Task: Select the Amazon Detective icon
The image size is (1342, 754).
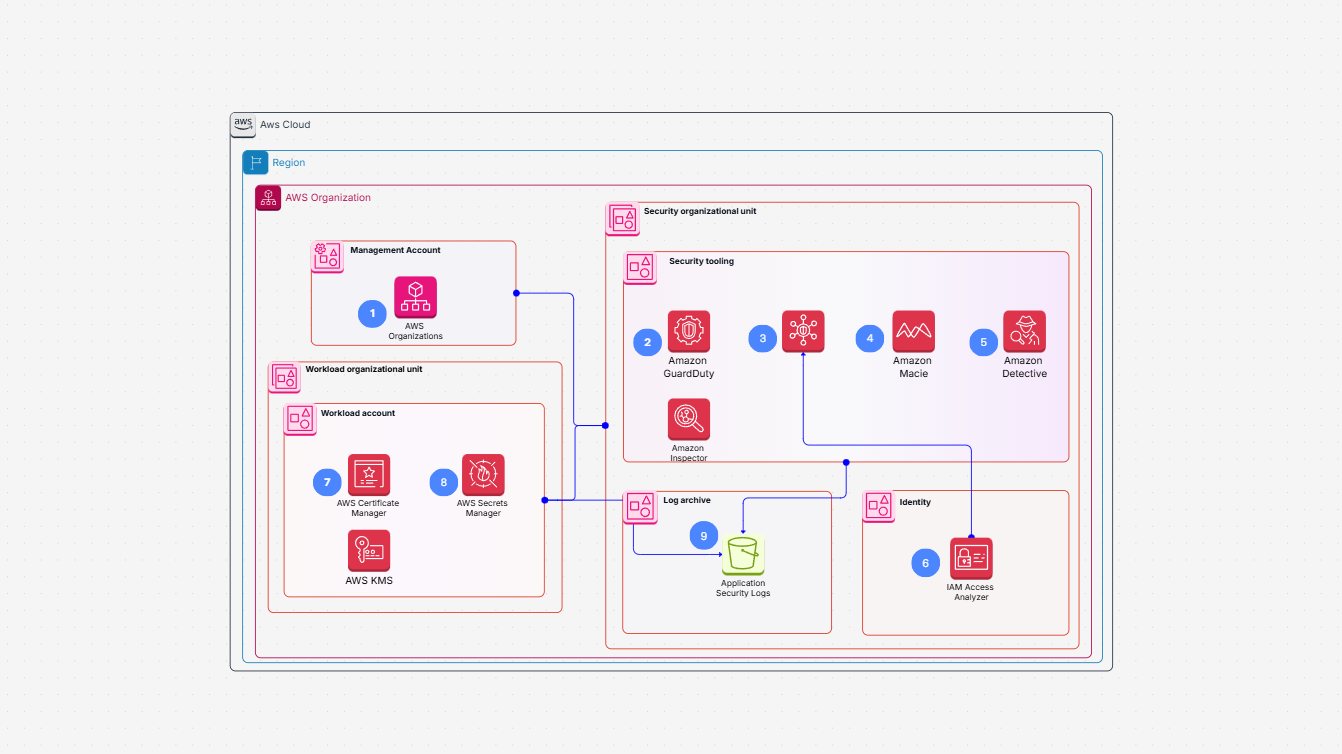Action: 1024,332
